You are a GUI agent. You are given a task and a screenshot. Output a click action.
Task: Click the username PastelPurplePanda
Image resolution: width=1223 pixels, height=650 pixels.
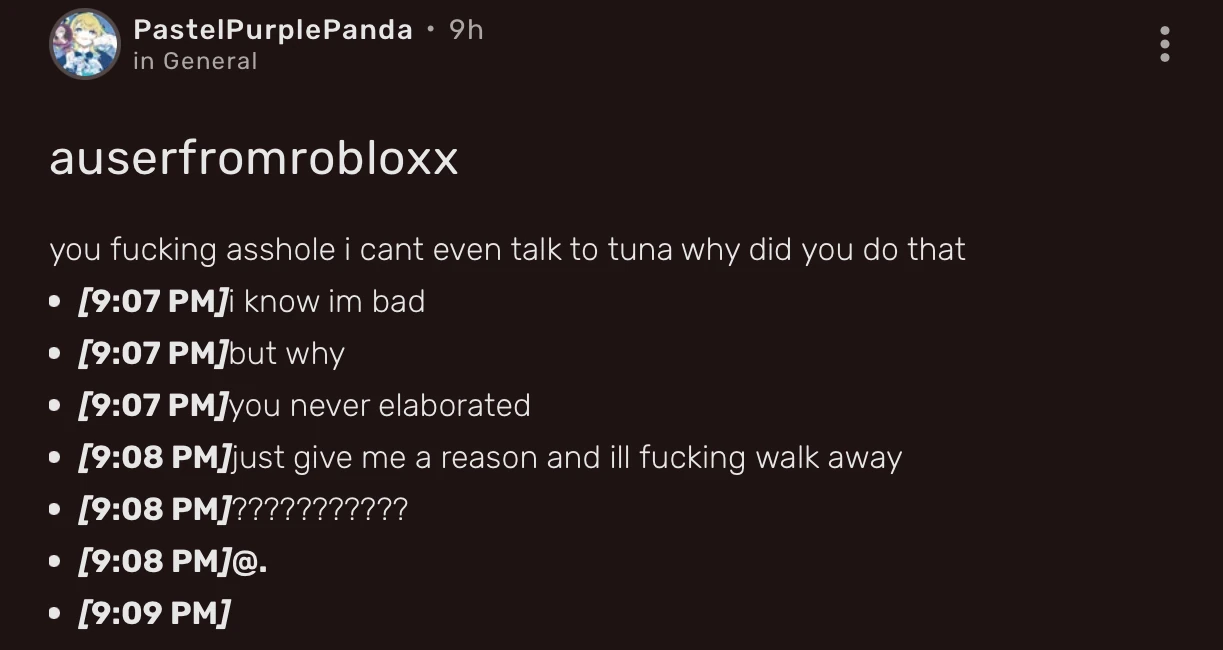click(273, 29)
